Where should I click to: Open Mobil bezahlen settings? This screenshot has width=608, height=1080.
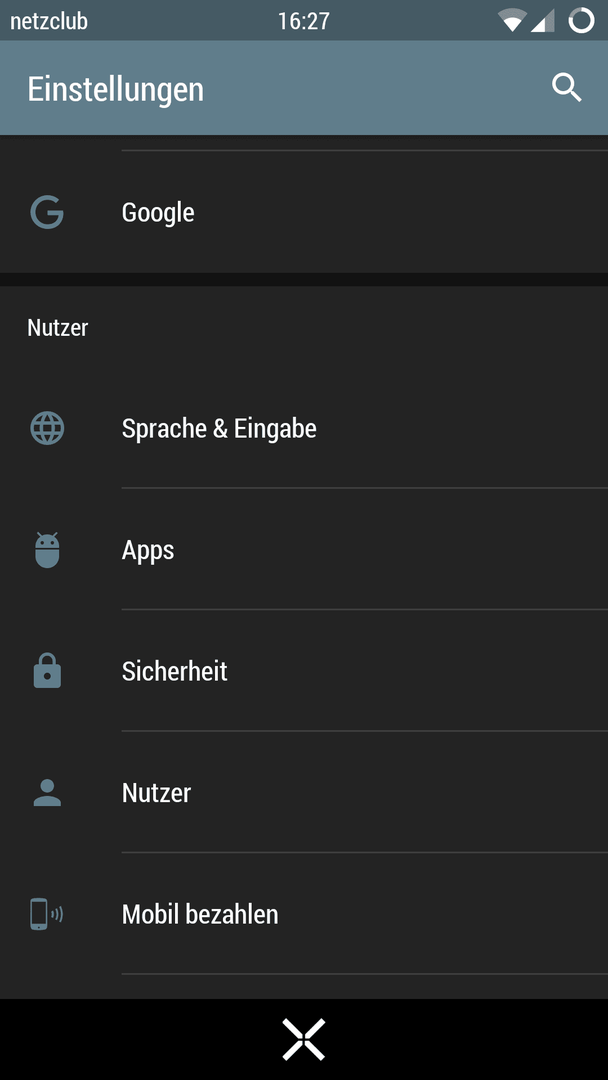304,914
